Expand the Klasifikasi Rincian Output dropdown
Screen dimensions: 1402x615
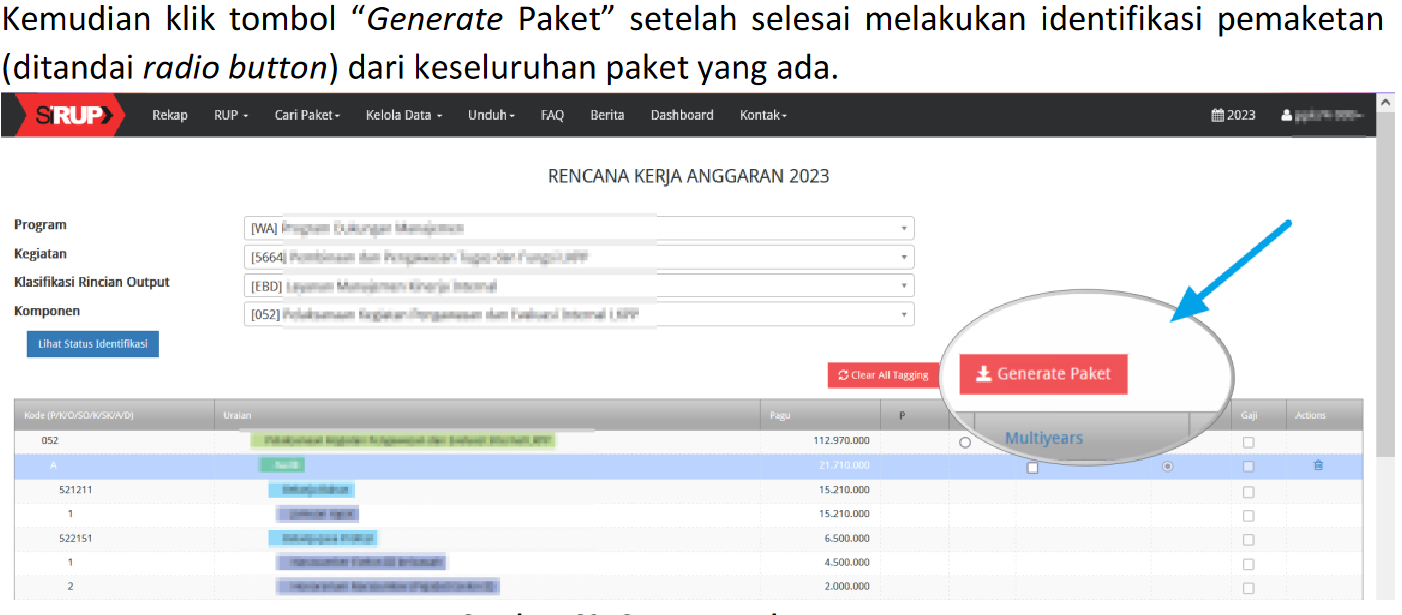coord(579,286)
